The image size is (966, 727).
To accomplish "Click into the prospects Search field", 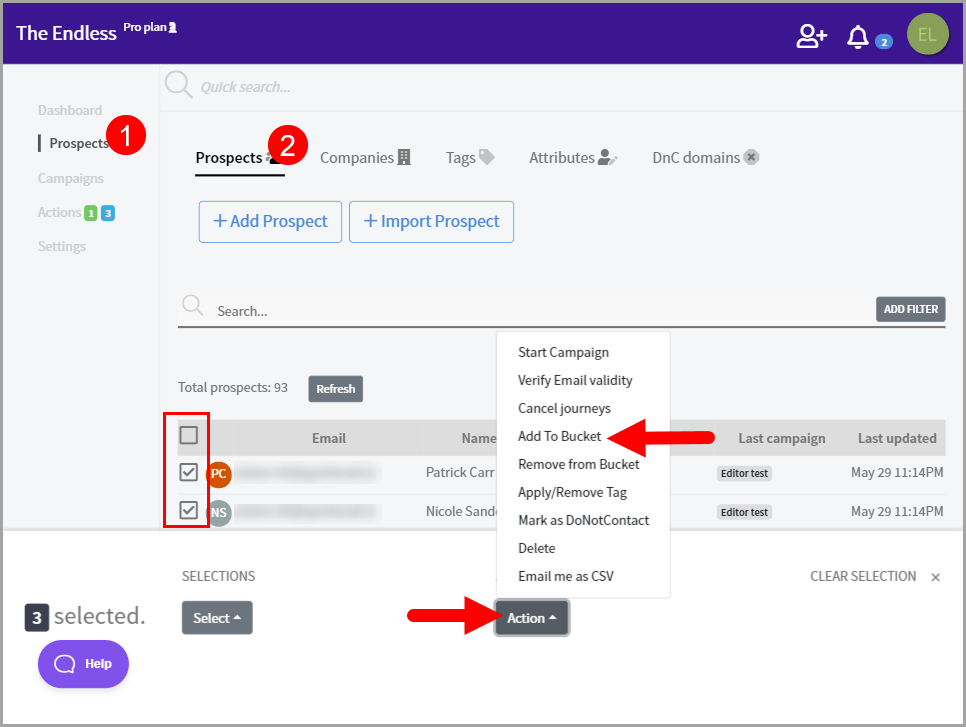I will click(540, 311).
